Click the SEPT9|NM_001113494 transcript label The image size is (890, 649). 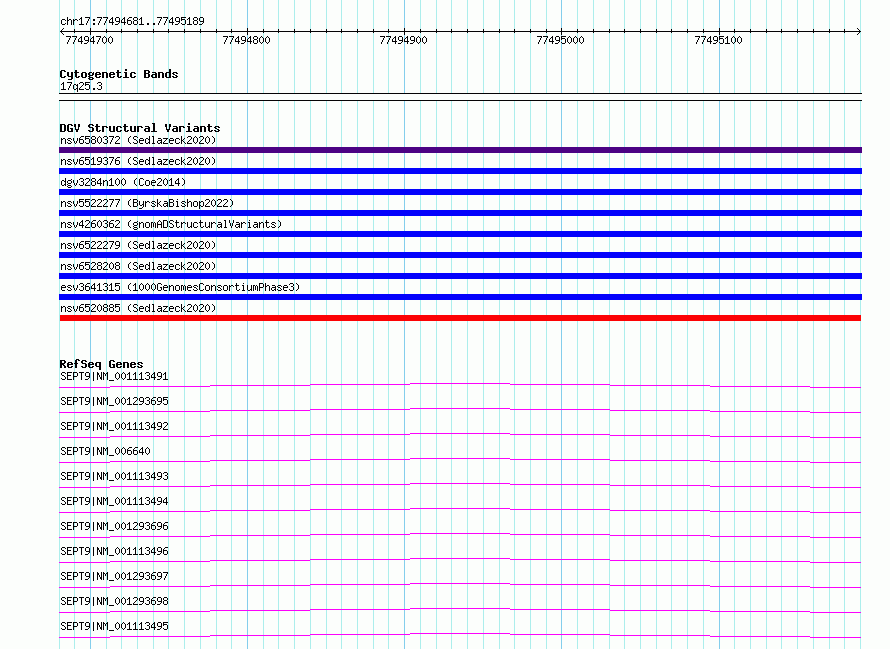(x=114, y=501)
